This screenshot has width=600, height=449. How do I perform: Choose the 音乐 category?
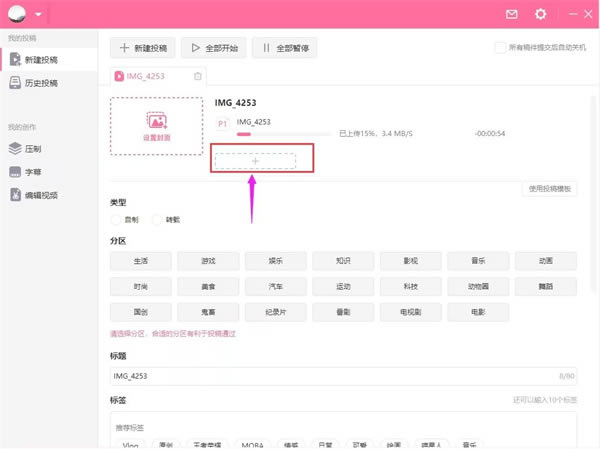pyautogui.click(x=478, y=261)
